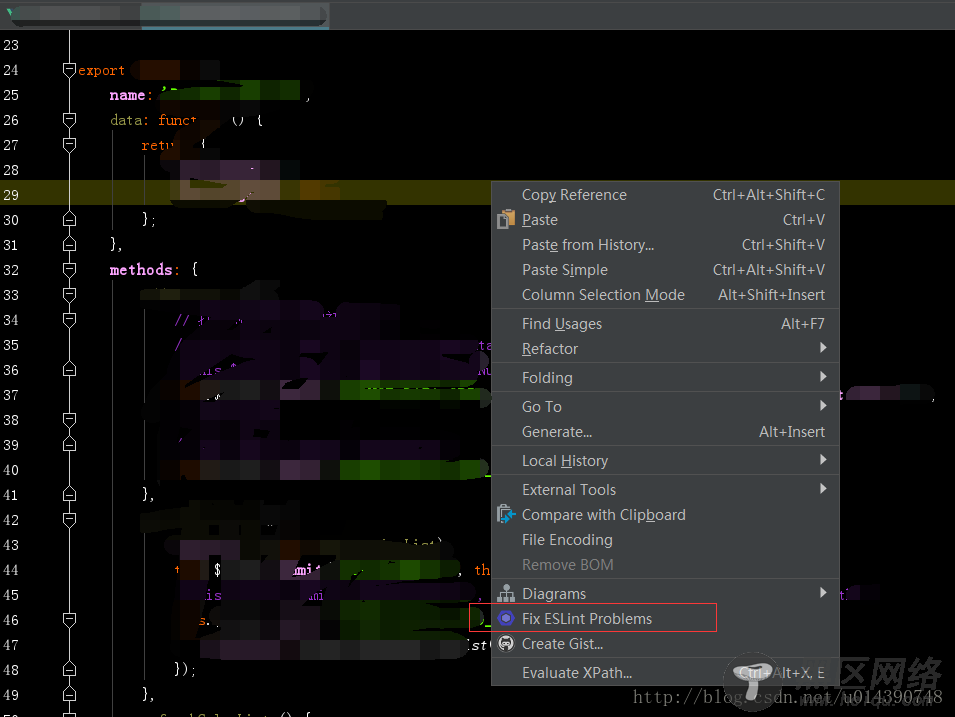This screenshot has width=955, height=717.
Task: Click fold end marker at line 36
Action: [69, 369]
